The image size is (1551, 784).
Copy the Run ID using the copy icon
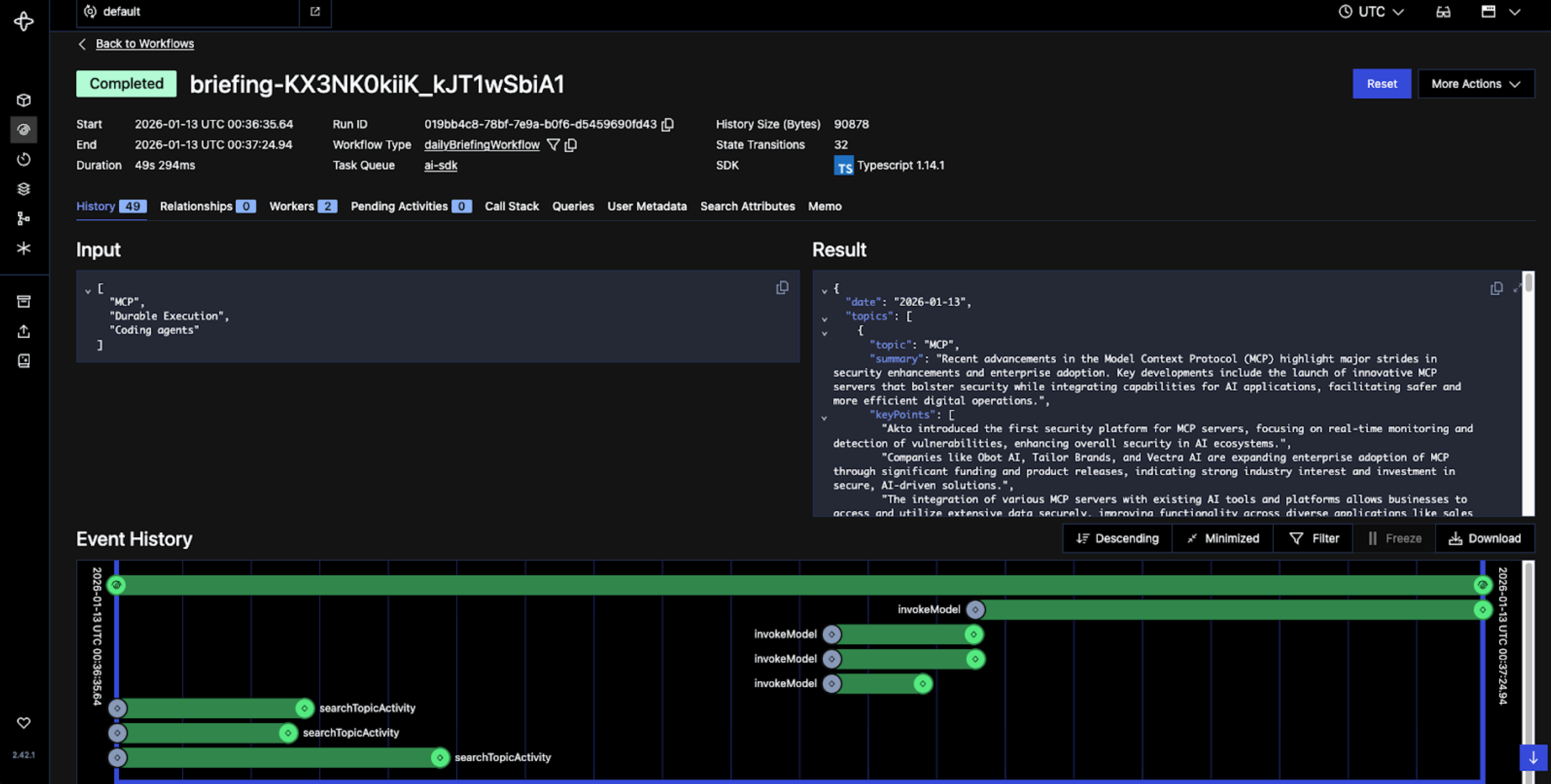tap(668, 125)
